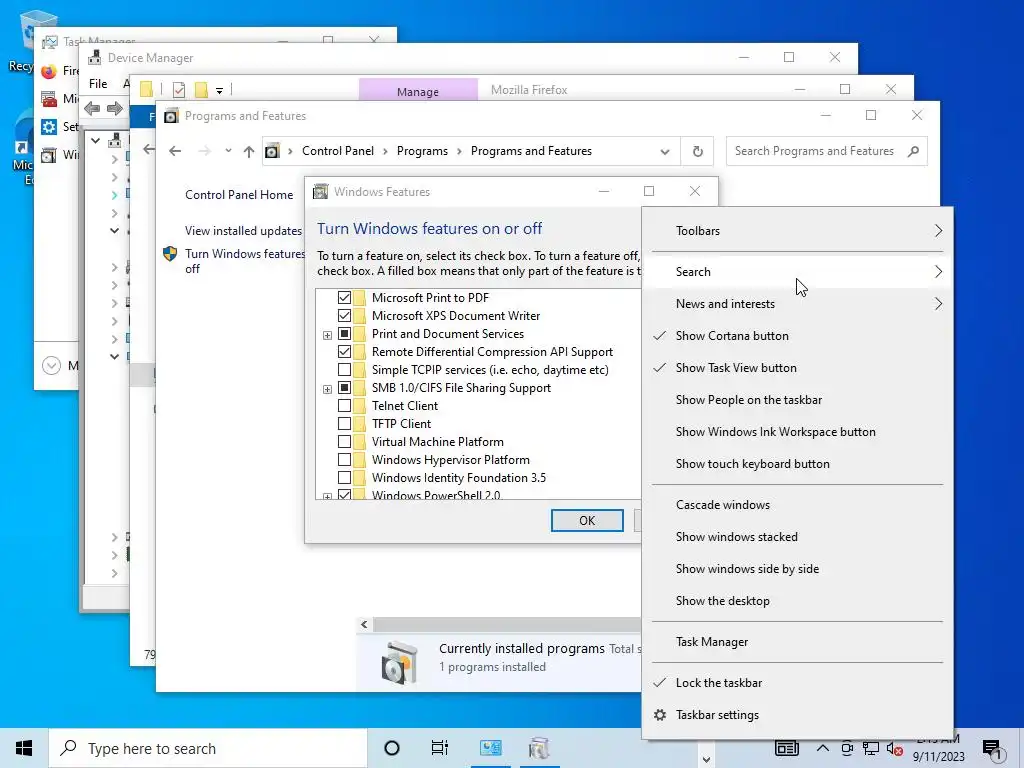The image size is (1024, 768).
Task: Click Turn Windows features on or off link
Action: (244, 261)
